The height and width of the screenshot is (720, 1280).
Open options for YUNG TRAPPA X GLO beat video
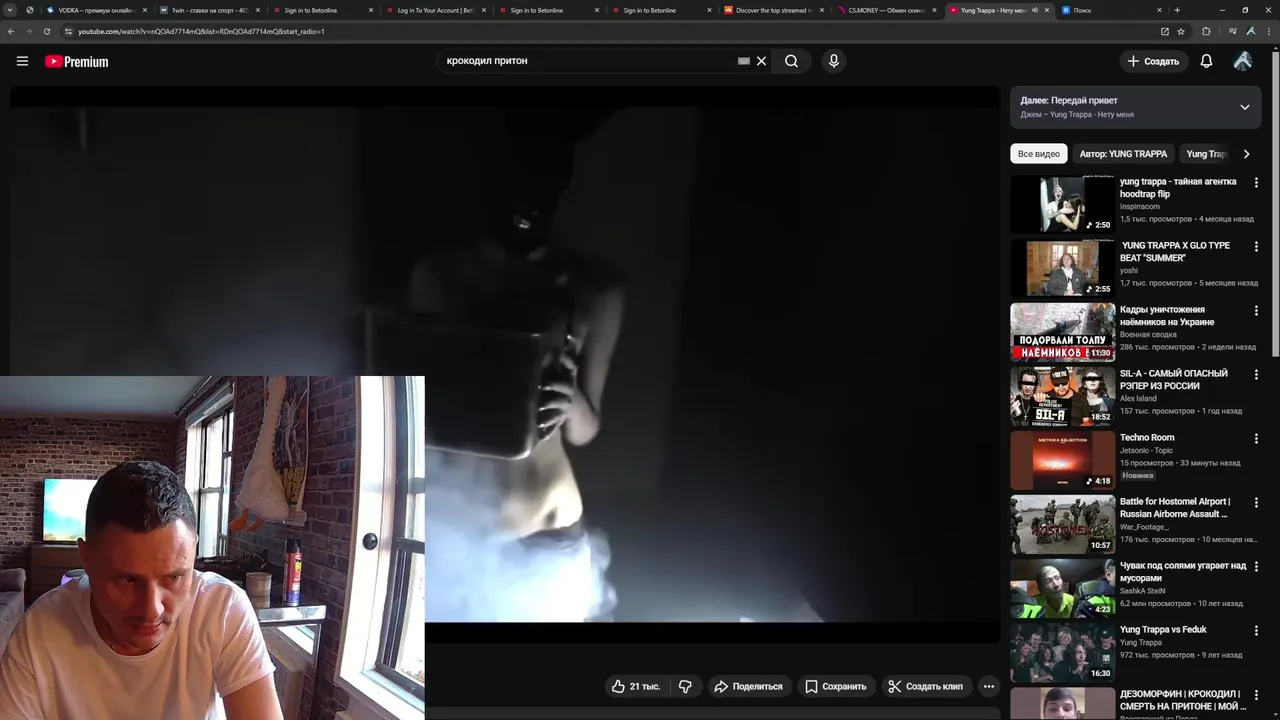(1256, 247)
